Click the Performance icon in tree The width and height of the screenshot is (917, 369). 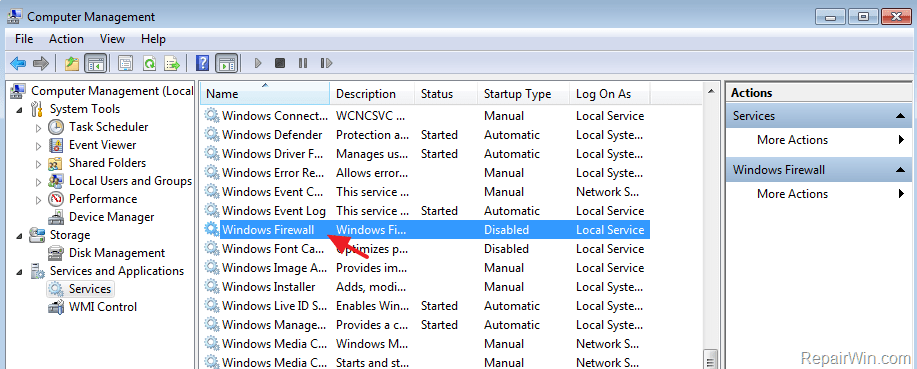[x=56, y=199]
